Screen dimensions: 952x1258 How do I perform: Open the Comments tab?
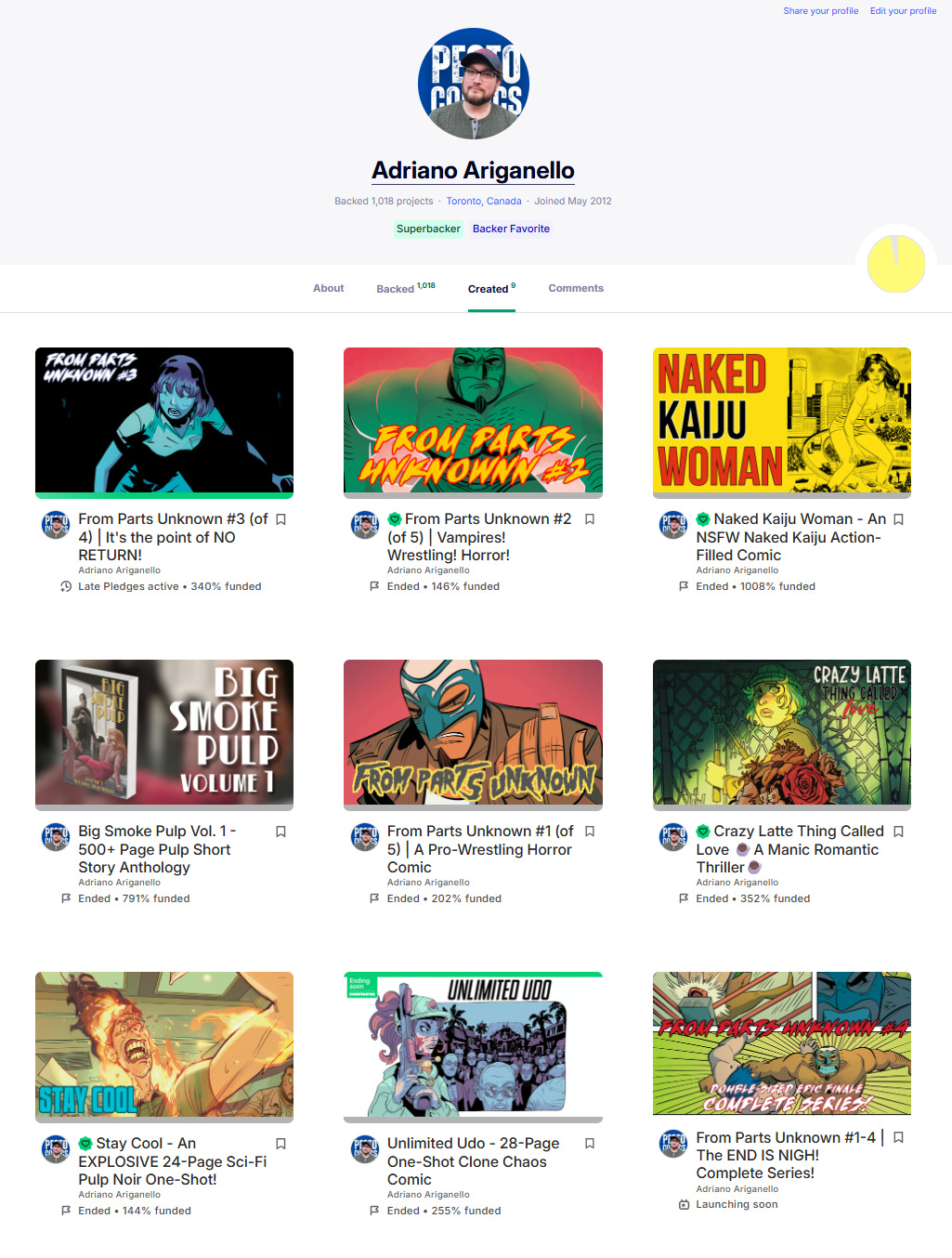[576, 288]
